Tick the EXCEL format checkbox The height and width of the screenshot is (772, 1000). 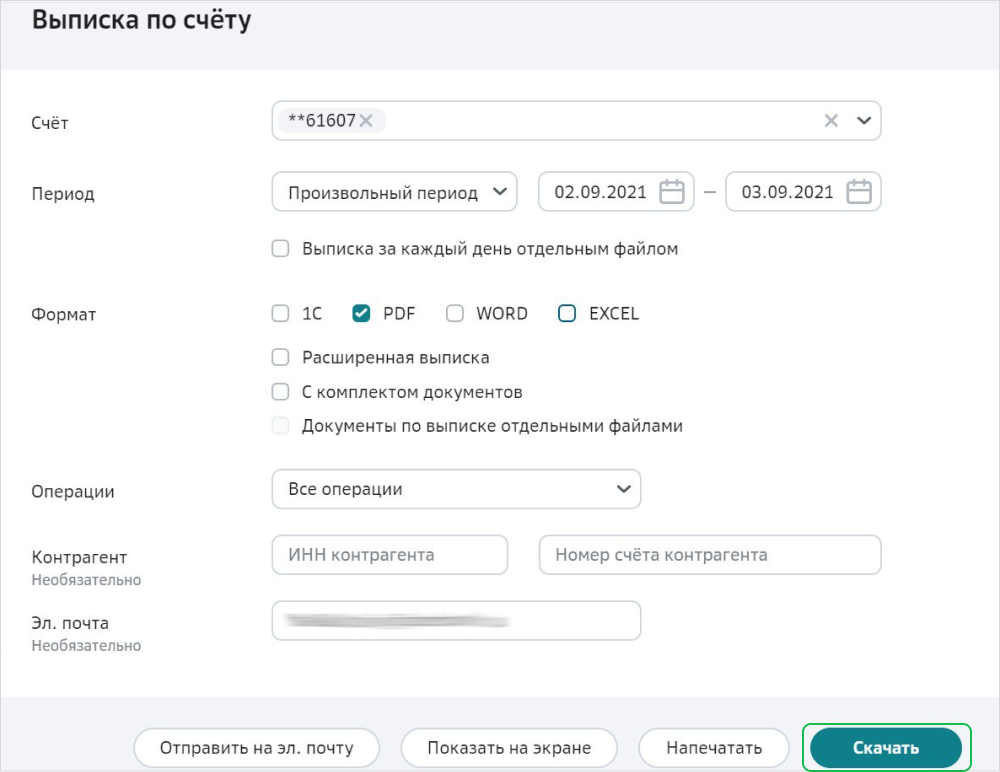[567, 314]
